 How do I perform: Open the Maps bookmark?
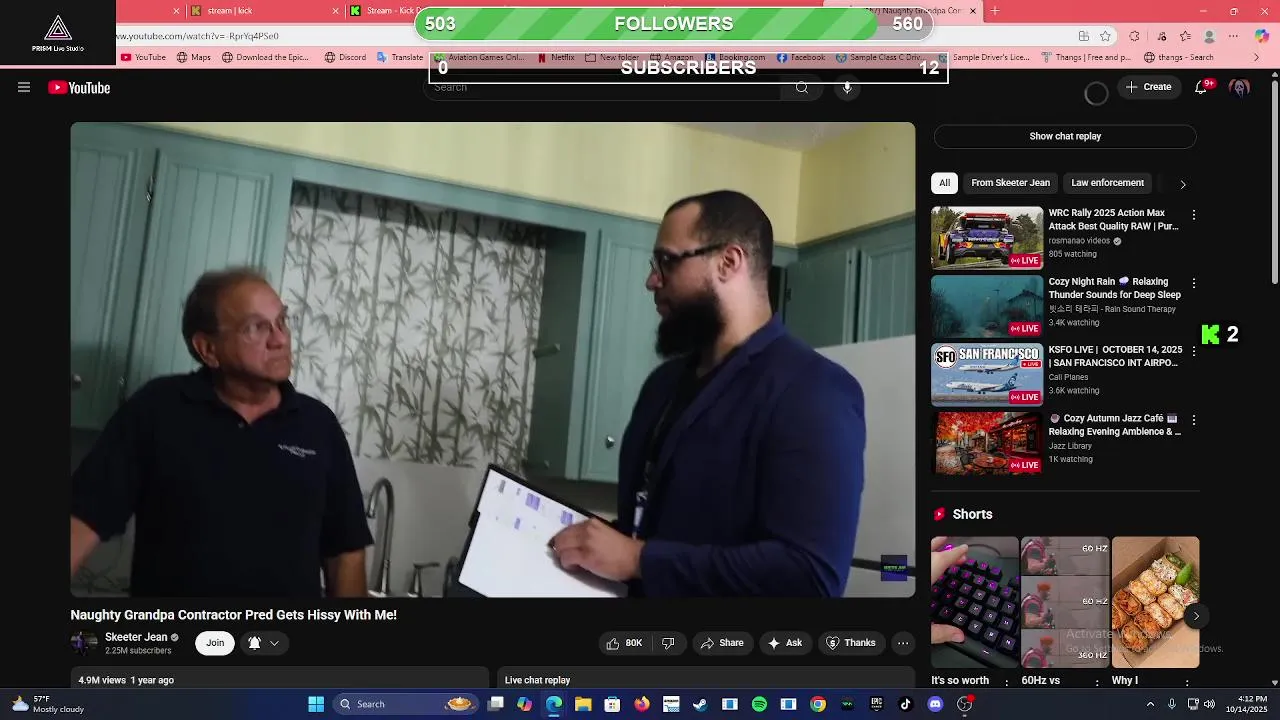coord(193,58)
